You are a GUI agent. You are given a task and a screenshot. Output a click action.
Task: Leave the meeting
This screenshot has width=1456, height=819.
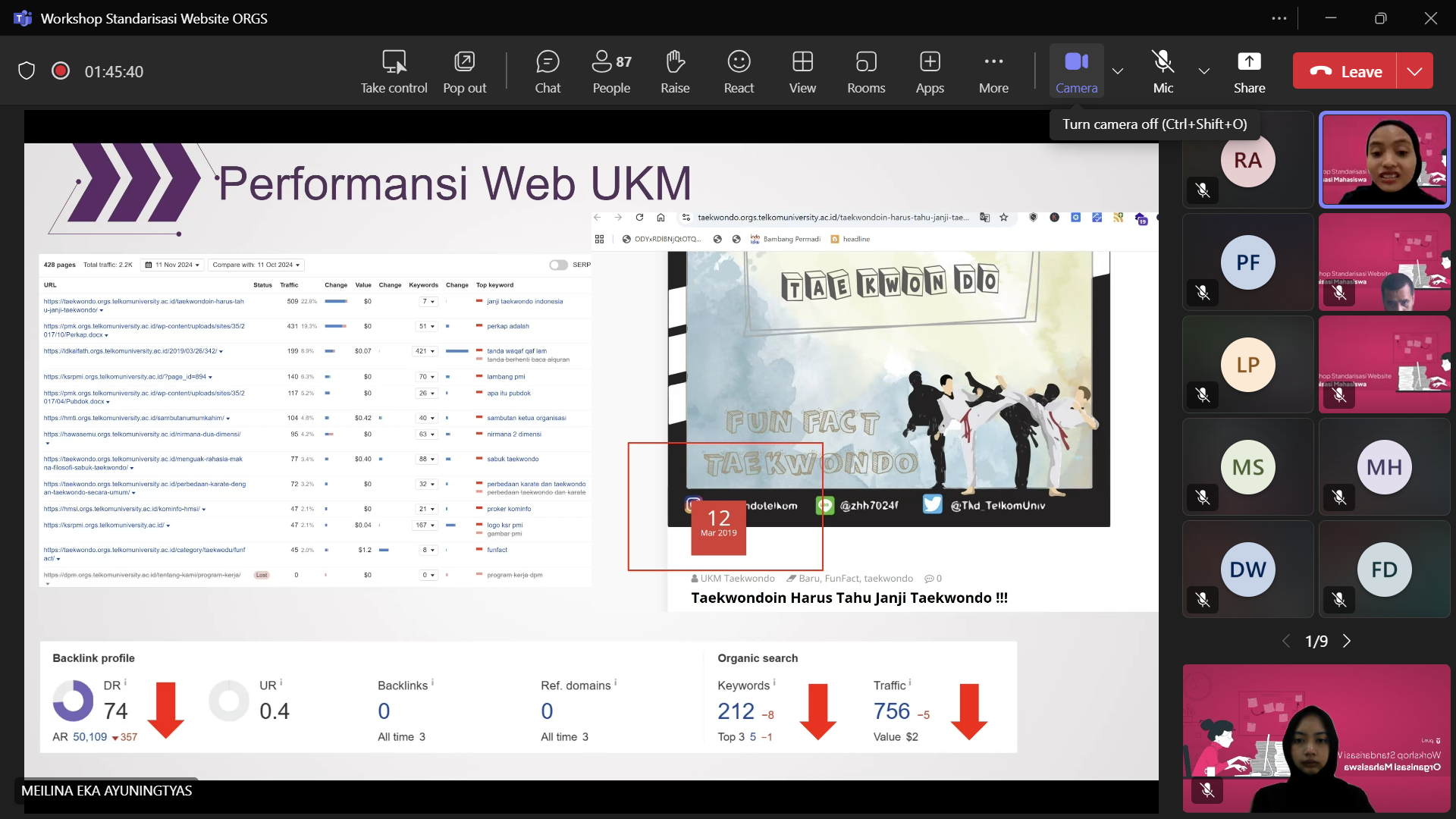(1351, 71)
